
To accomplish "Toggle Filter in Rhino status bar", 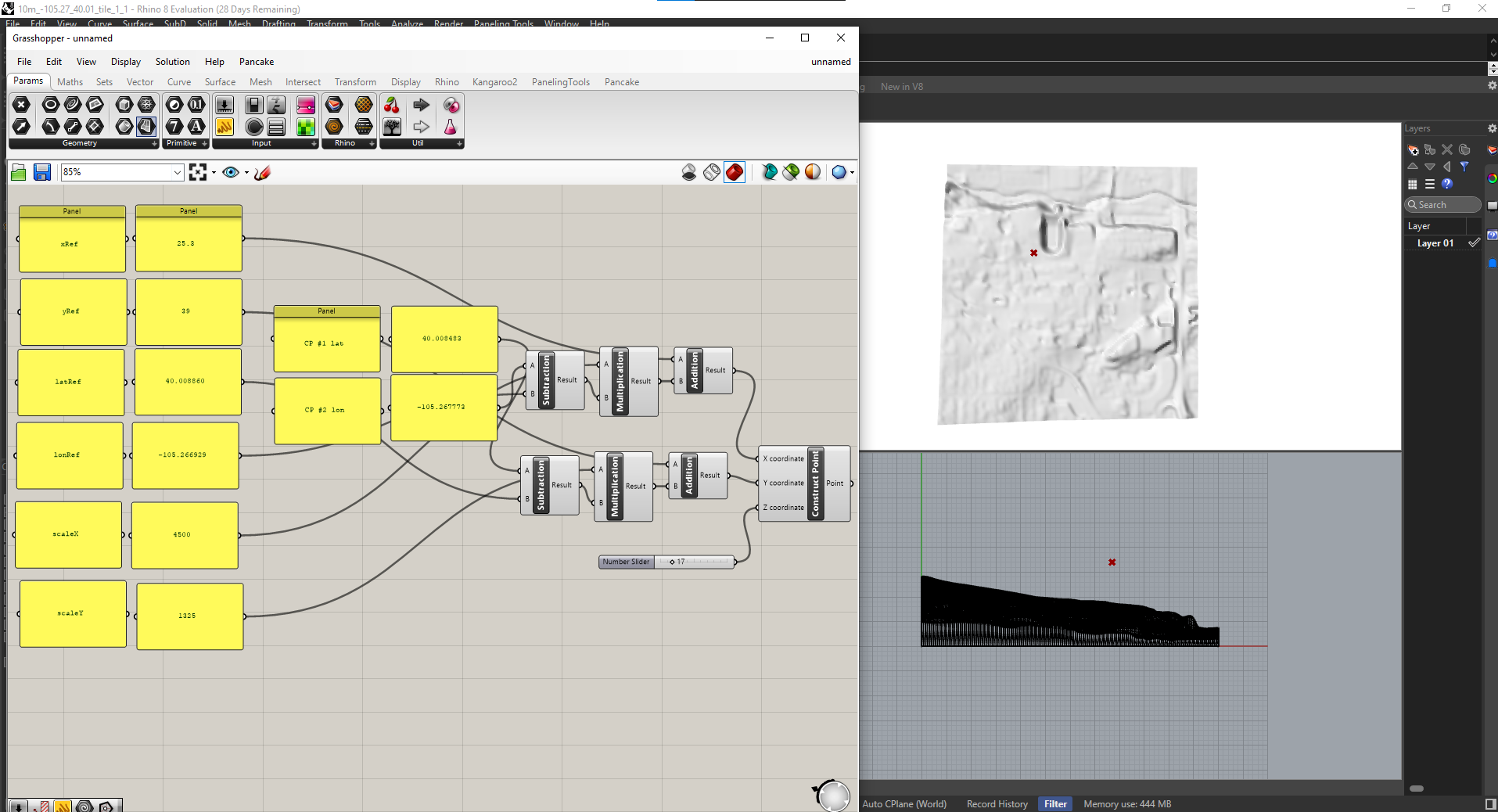I will tap(1055, 803).
